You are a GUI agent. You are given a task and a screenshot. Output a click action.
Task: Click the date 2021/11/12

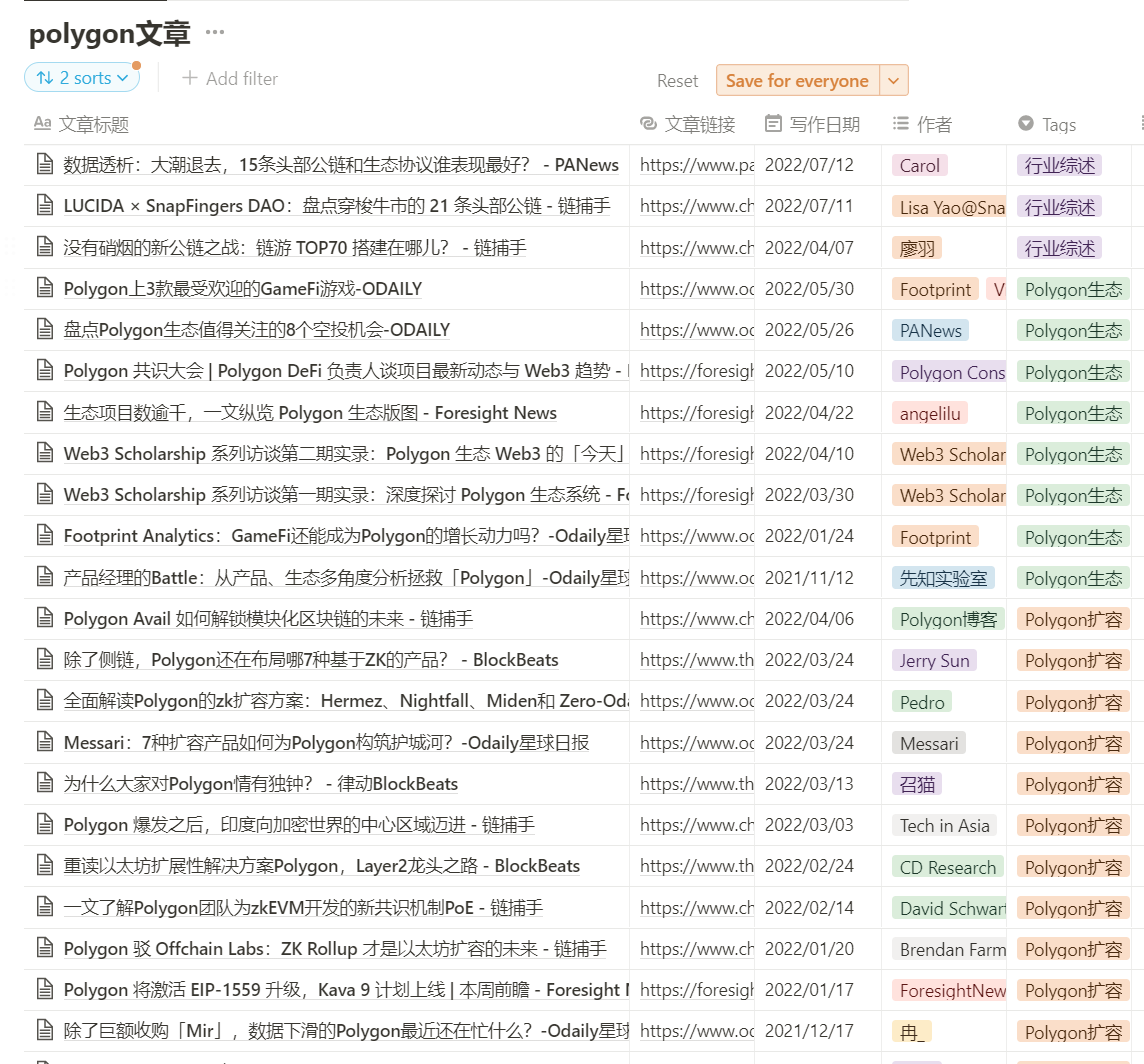click(x=809, y=578)
